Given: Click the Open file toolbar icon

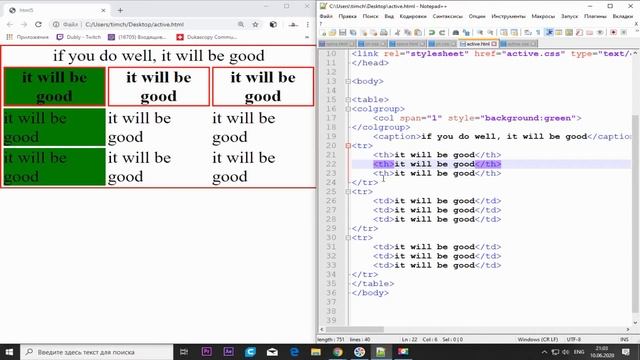Looking at the screenshot, I should 332,33.
